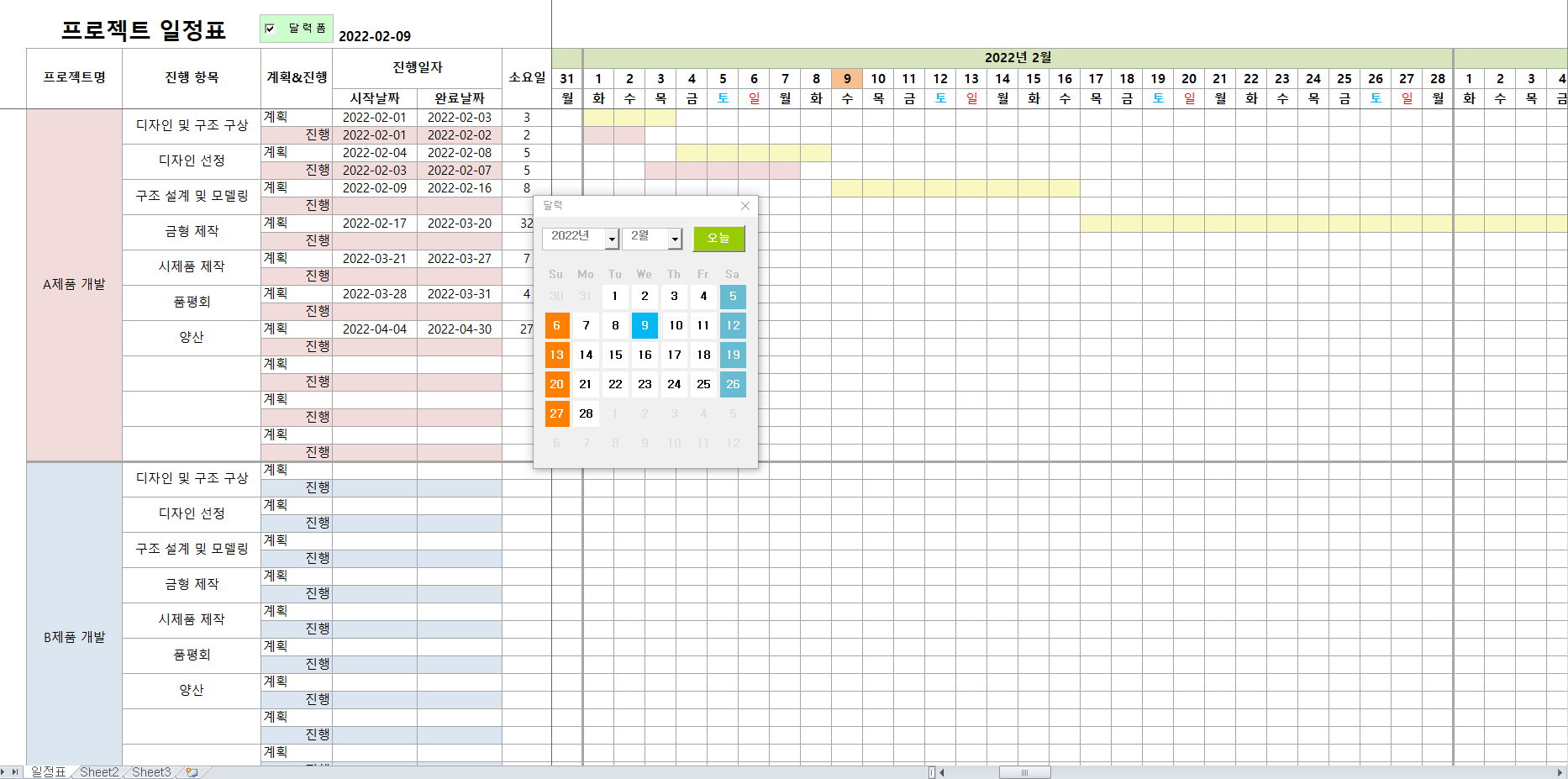Click the horizontal scrollbar right arrow
The width and height of the screenshot is (1568, 779).
[x=1560, y=772]
